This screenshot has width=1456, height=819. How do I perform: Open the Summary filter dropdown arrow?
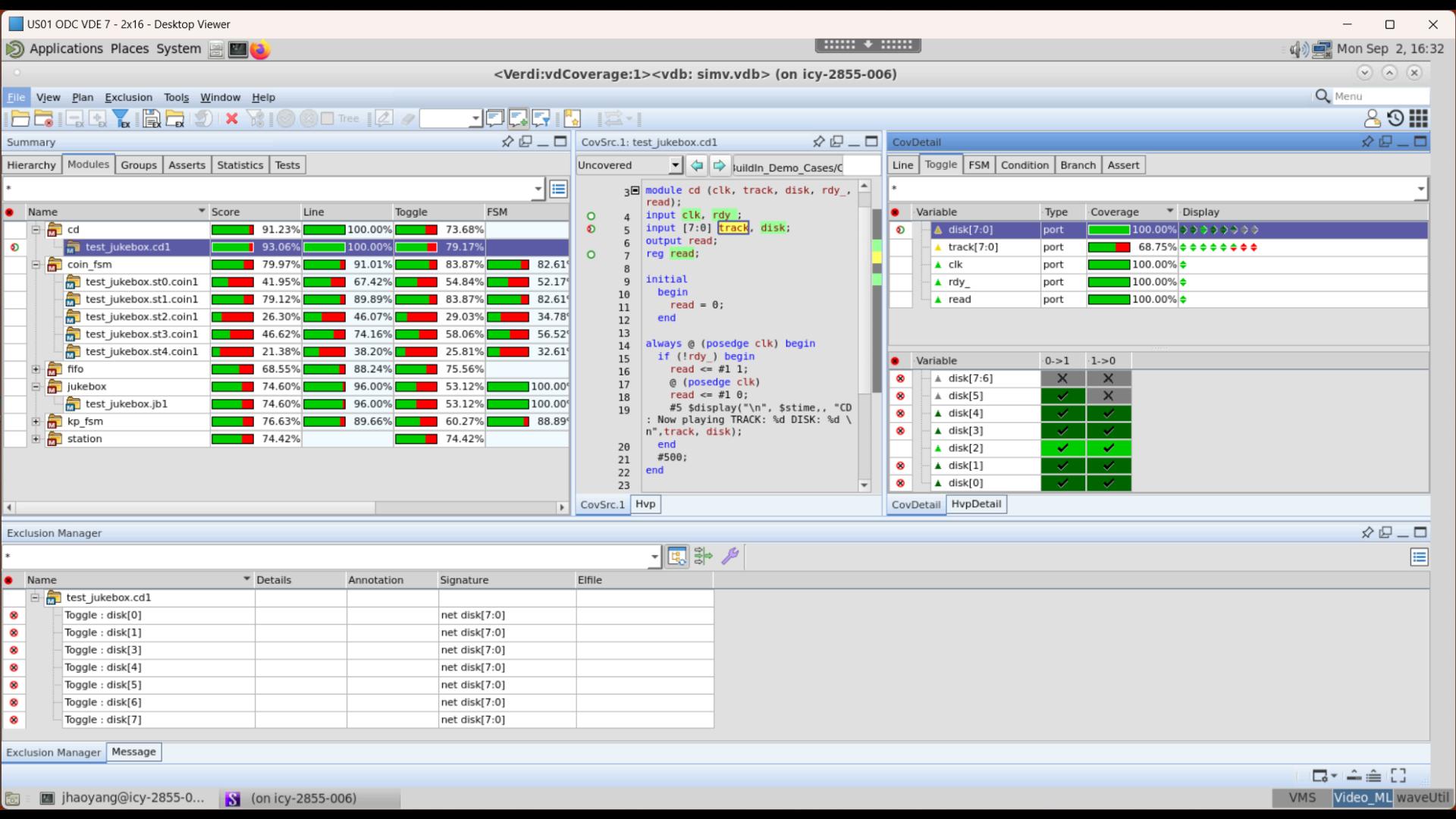click(x=538, y=189)
